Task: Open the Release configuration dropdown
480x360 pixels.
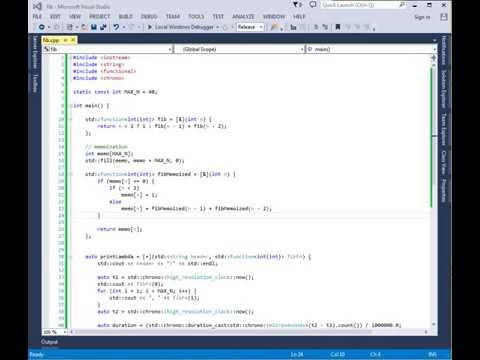Action: point(250,27)
